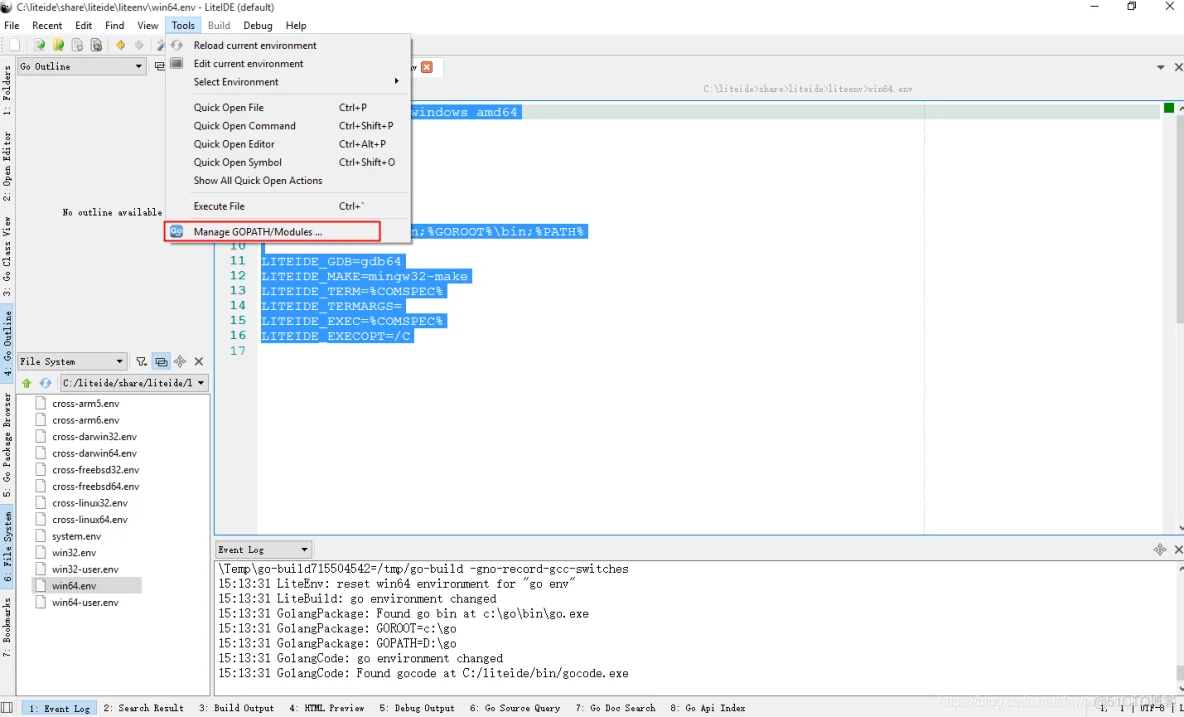Viewport: 1184px width, 717px height.
Task: Toggle sync-with-editor button in File System panel
Action: (x=161, y=362)
